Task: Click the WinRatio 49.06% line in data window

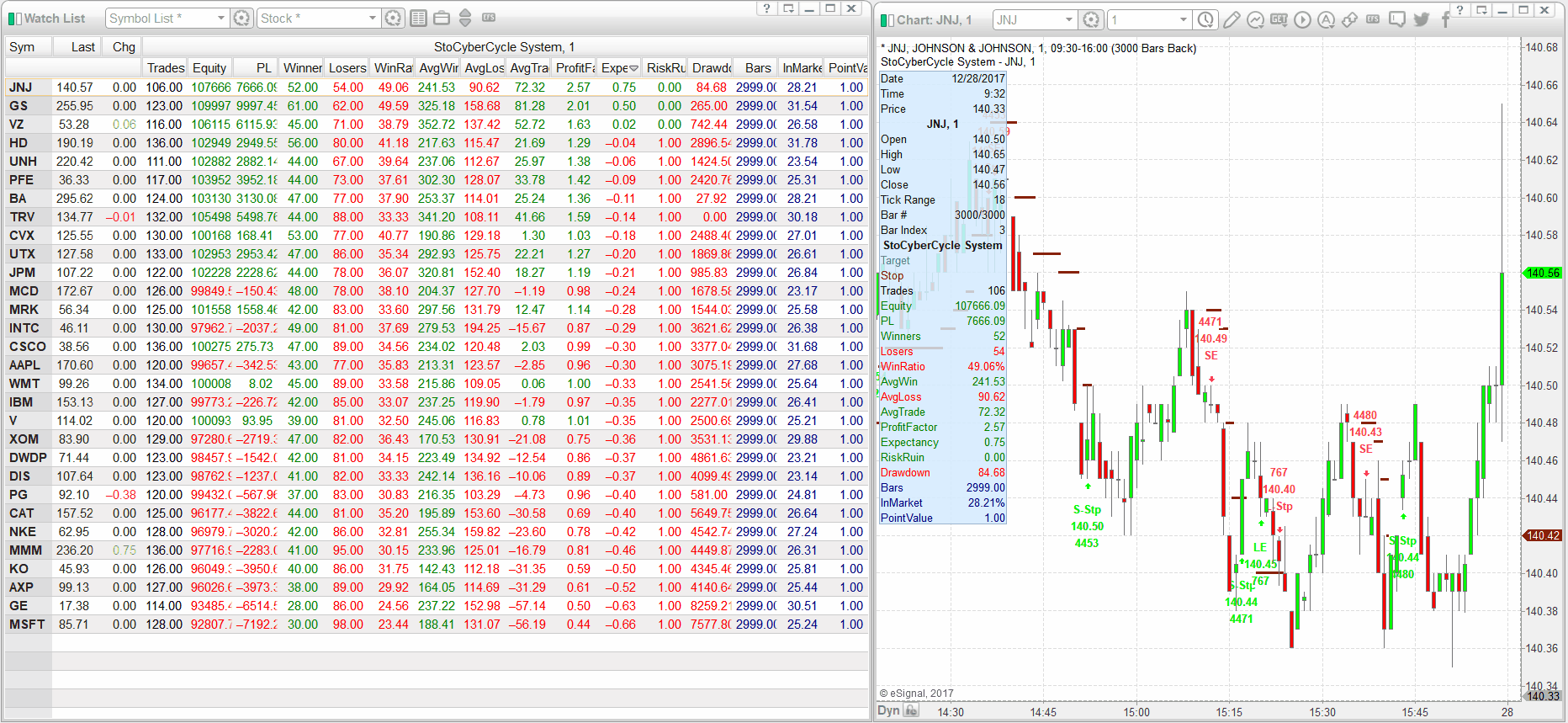Action: [x=942, y=367]
